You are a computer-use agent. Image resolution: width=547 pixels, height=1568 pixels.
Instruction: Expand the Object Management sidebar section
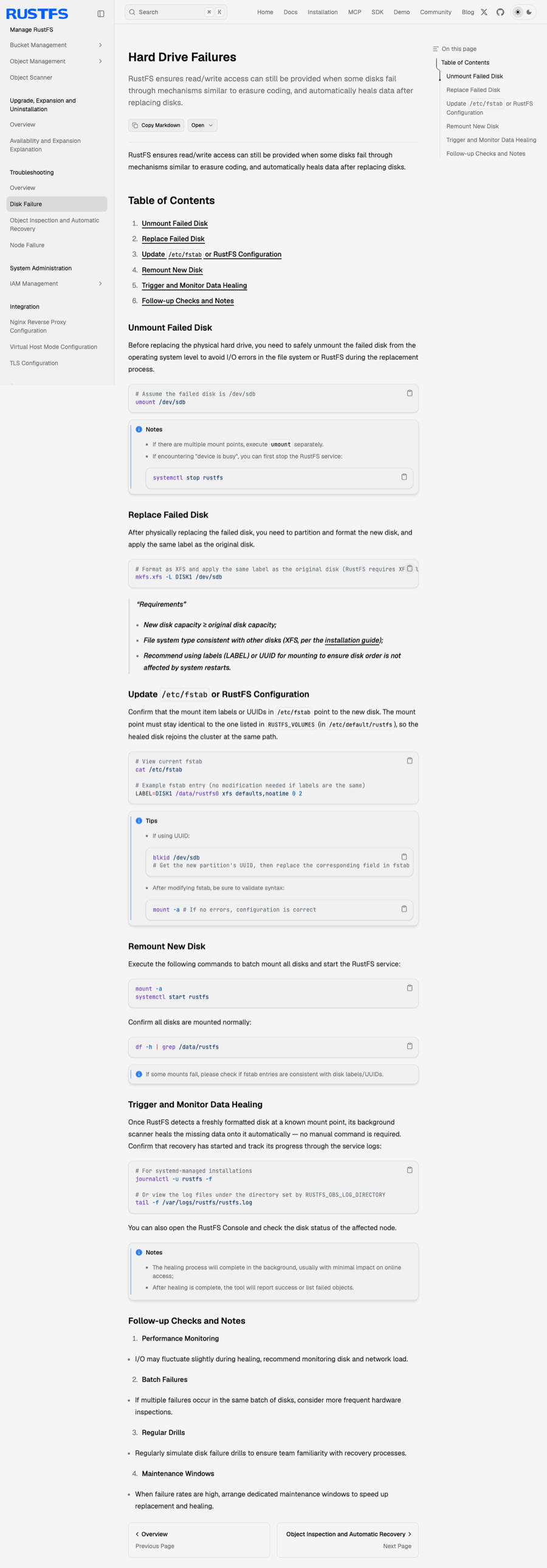[x=56, y=61]
